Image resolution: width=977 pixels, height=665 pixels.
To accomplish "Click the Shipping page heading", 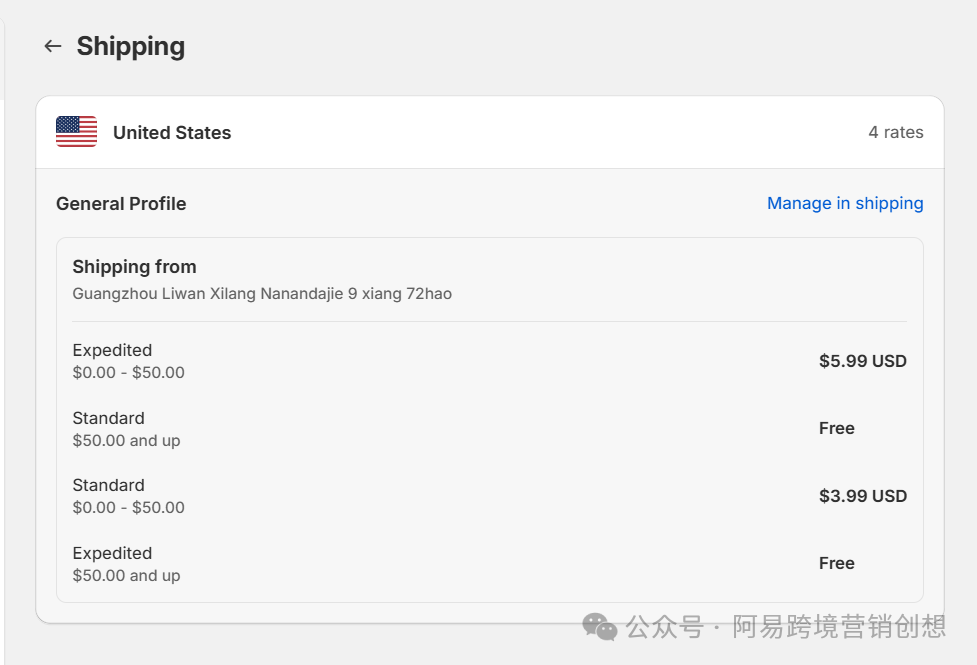I will click(131, 46).
